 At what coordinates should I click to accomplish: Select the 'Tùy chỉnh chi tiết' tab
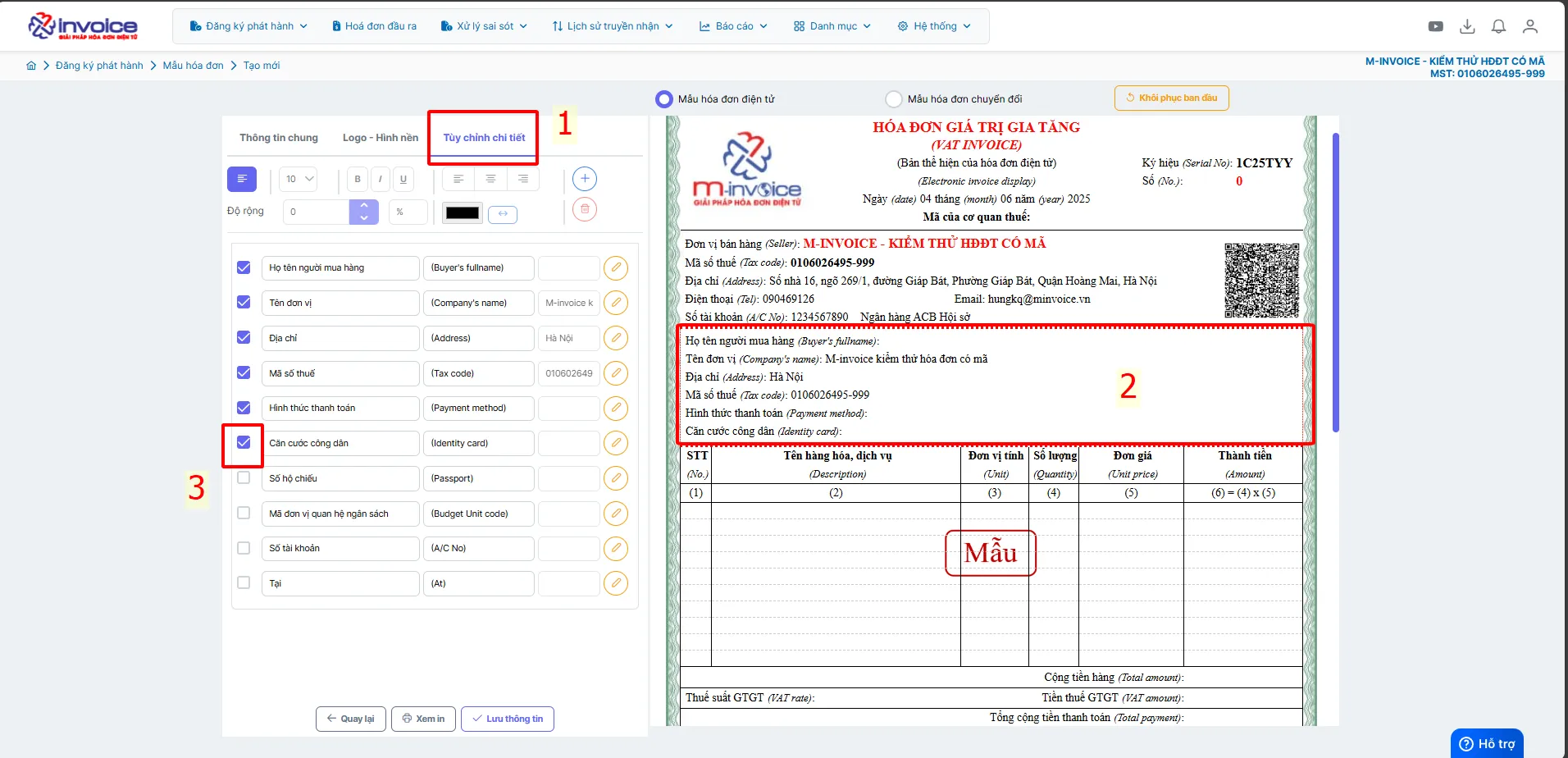pos(484,138)
